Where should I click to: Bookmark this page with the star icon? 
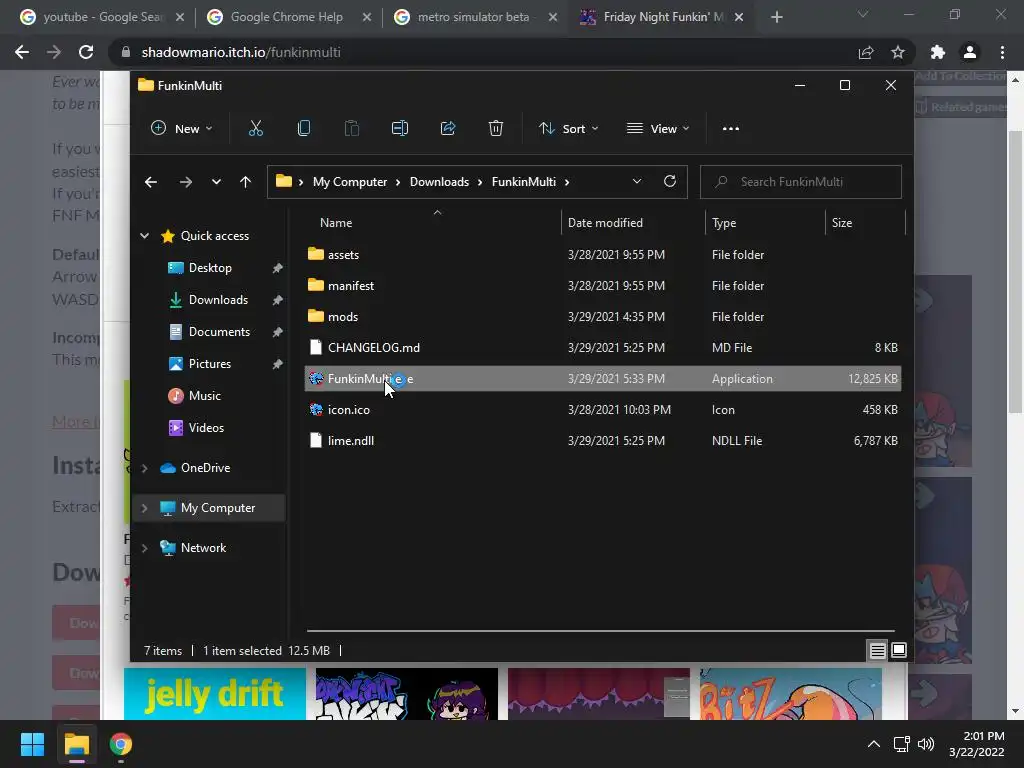coord(898,52)
